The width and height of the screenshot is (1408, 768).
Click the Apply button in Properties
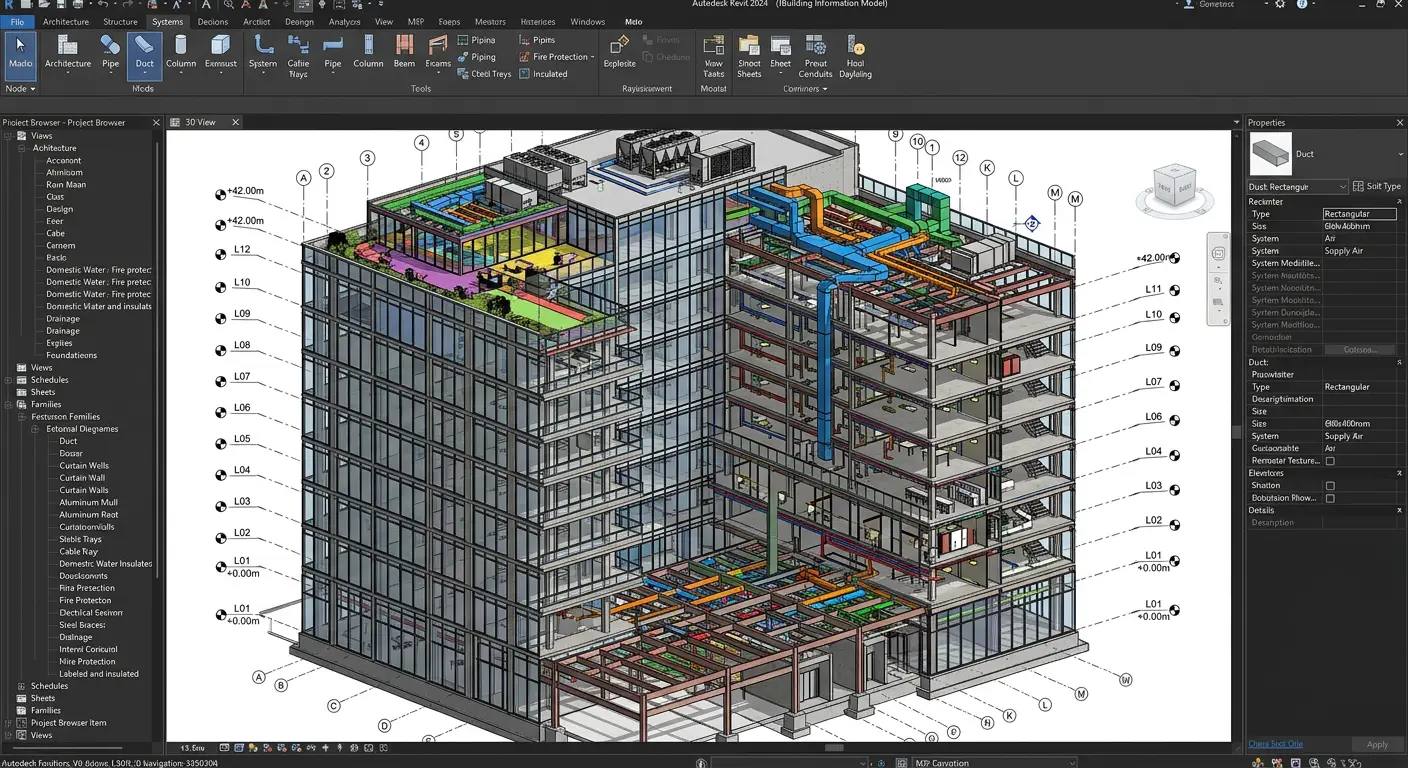click(1377, 744)
